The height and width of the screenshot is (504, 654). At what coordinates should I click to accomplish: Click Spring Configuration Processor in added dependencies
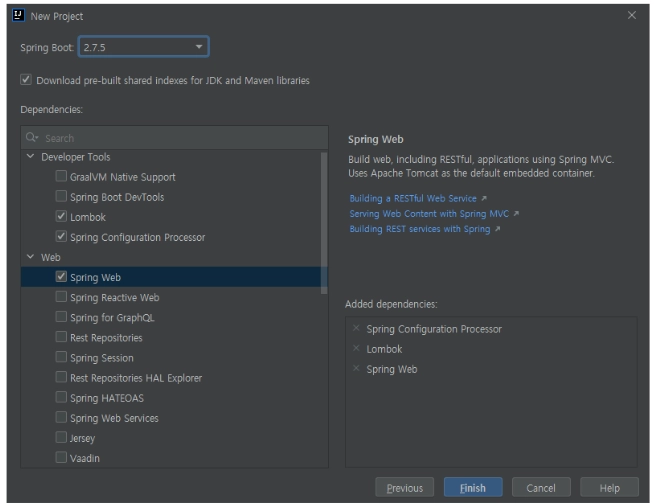[434, 329]
